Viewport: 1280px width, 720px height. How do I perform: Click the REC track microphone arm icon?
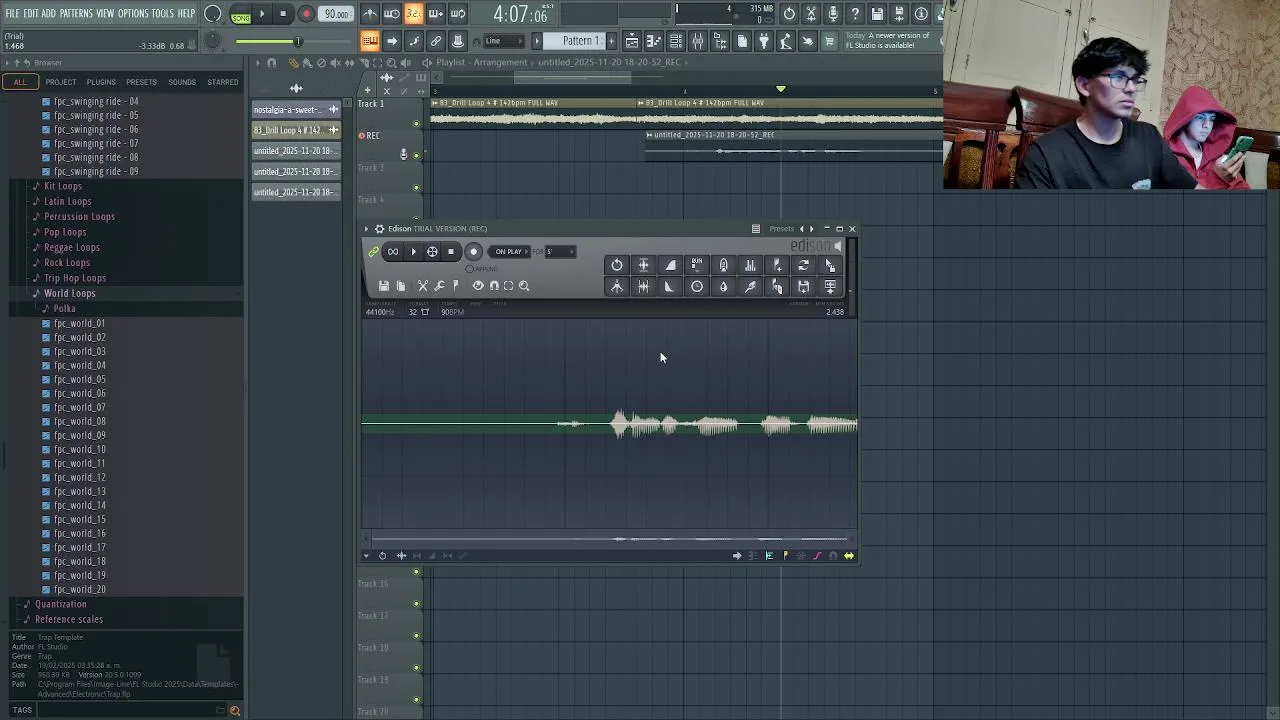[x=404, y=154]
